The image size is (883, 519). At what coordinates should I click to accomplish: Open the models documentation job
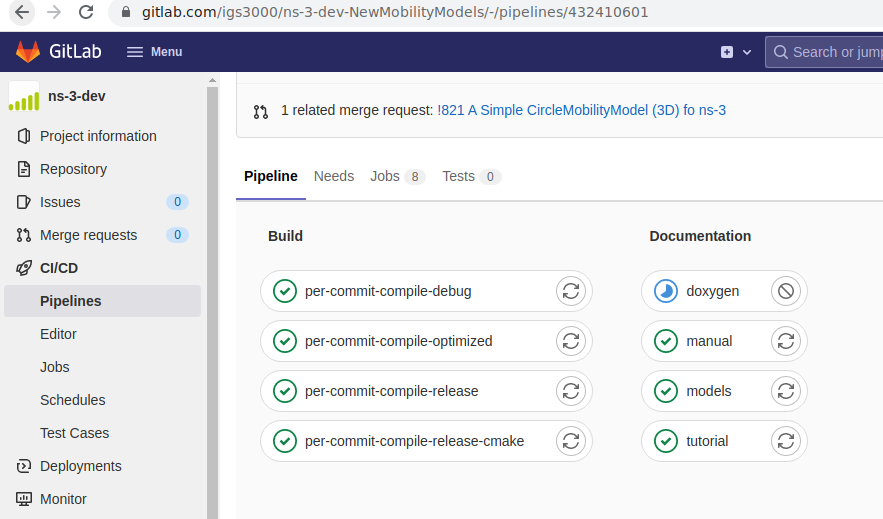pyautogui.click(x=708, y=391)
